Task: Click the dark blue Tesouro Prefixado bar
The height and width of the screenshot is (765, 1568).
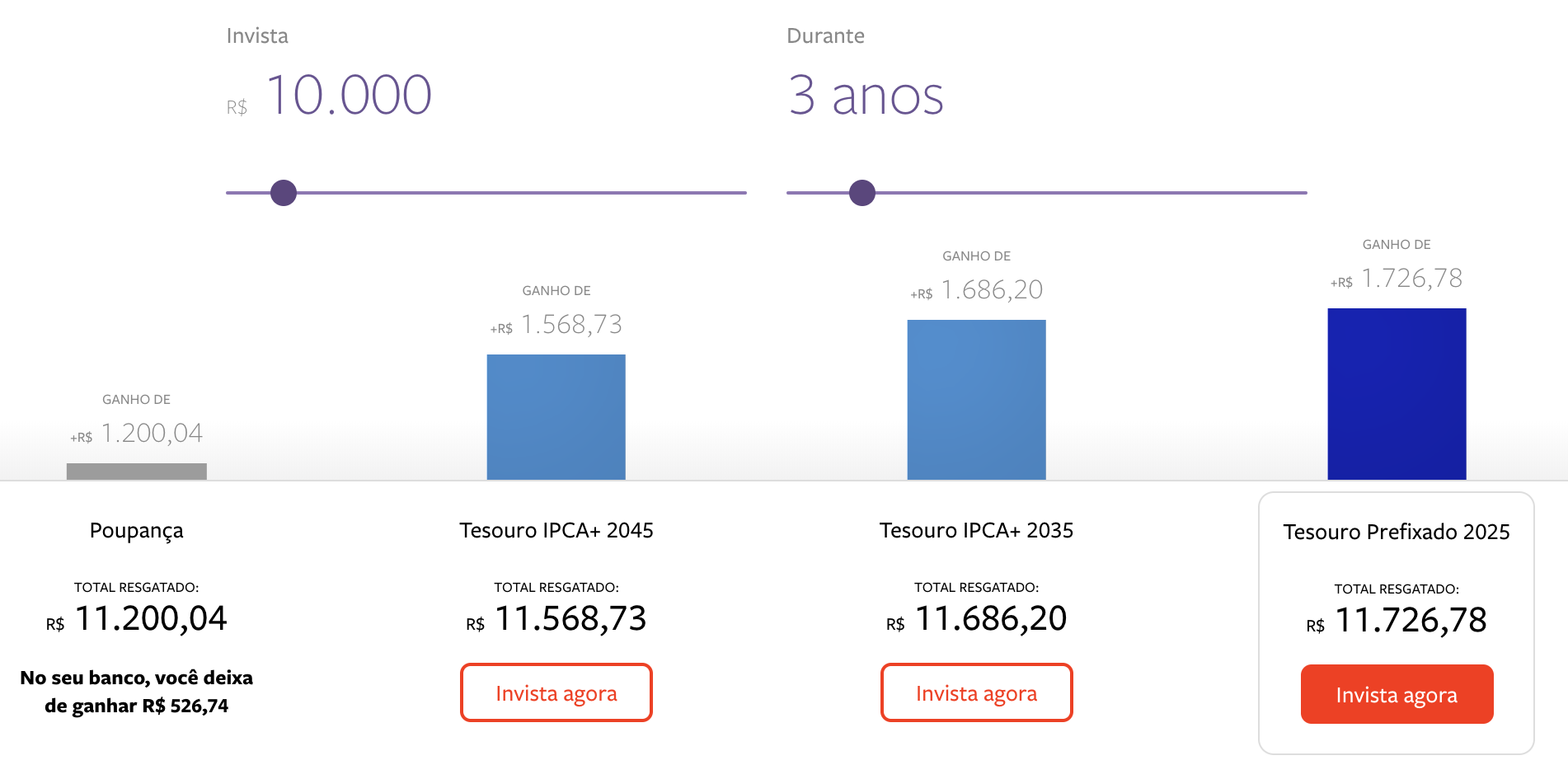Action: tap(1397, 393)
